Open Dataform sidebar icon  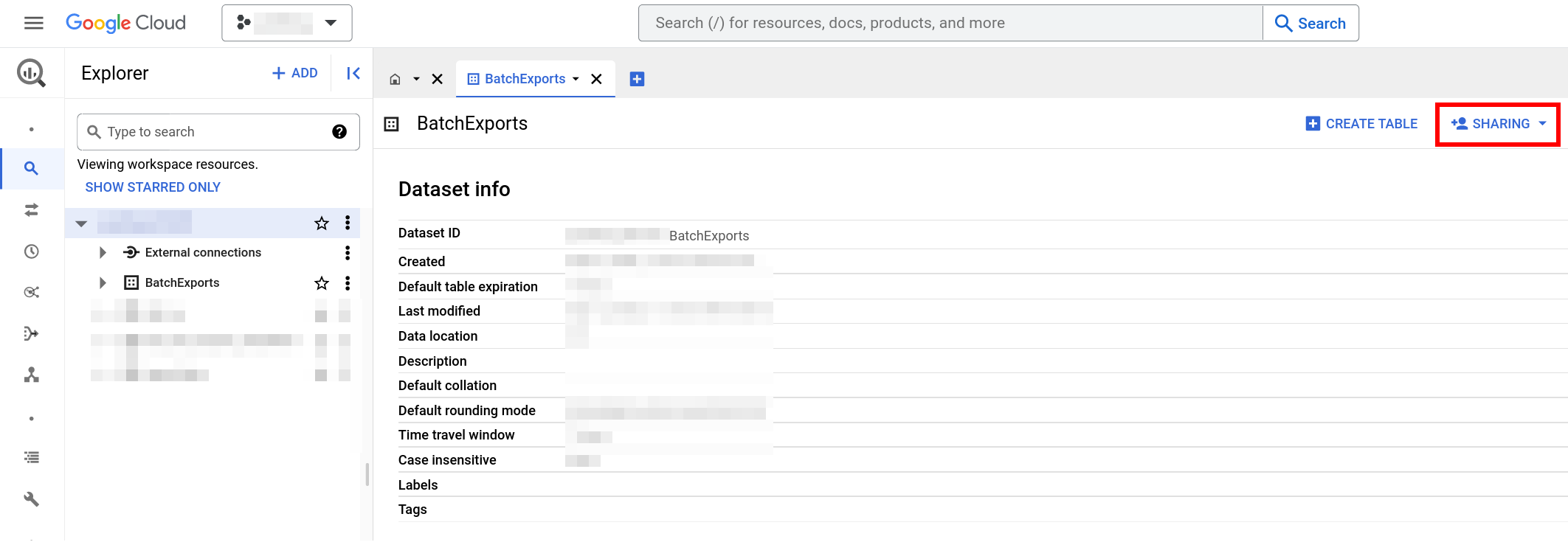(x=31, y=333)
